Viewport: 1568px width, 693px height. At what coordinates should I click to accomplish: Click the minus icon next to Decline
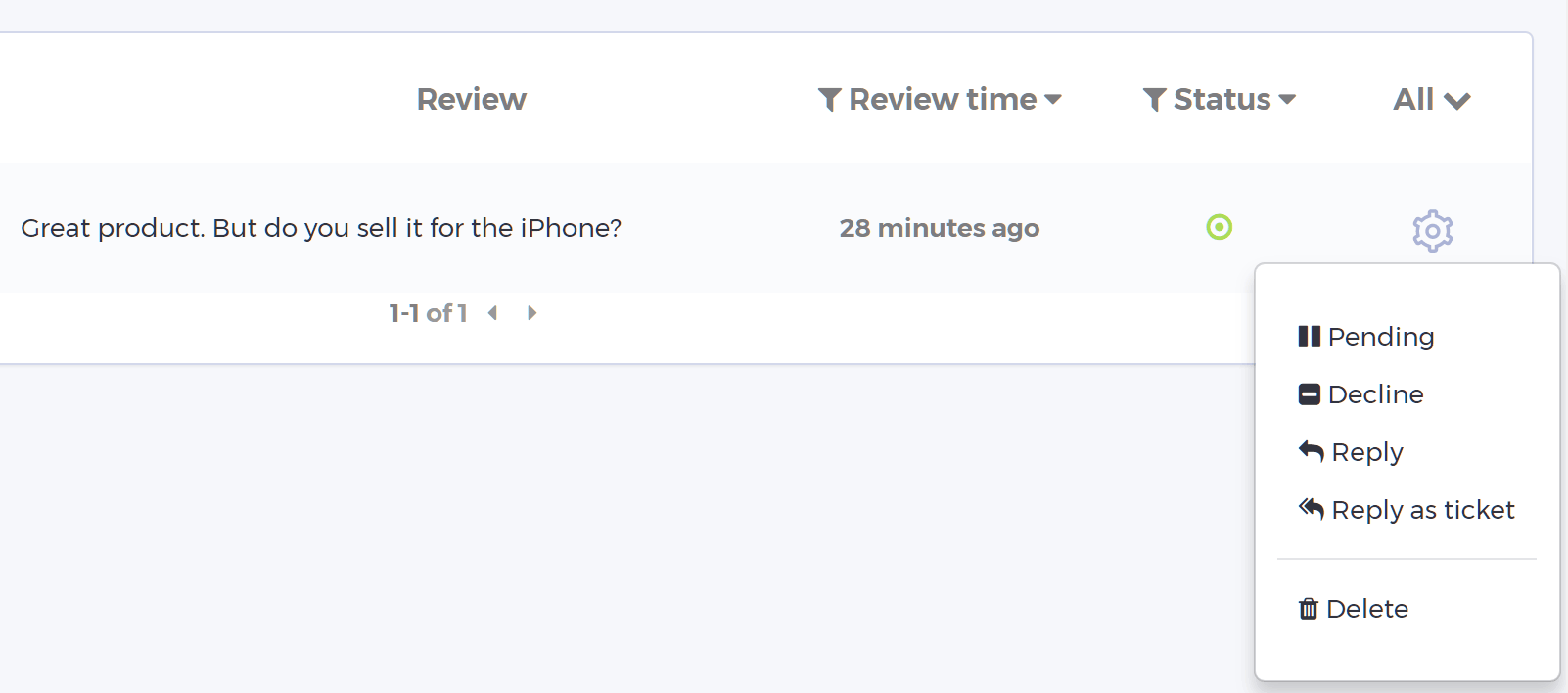[x=1309, y=394]
